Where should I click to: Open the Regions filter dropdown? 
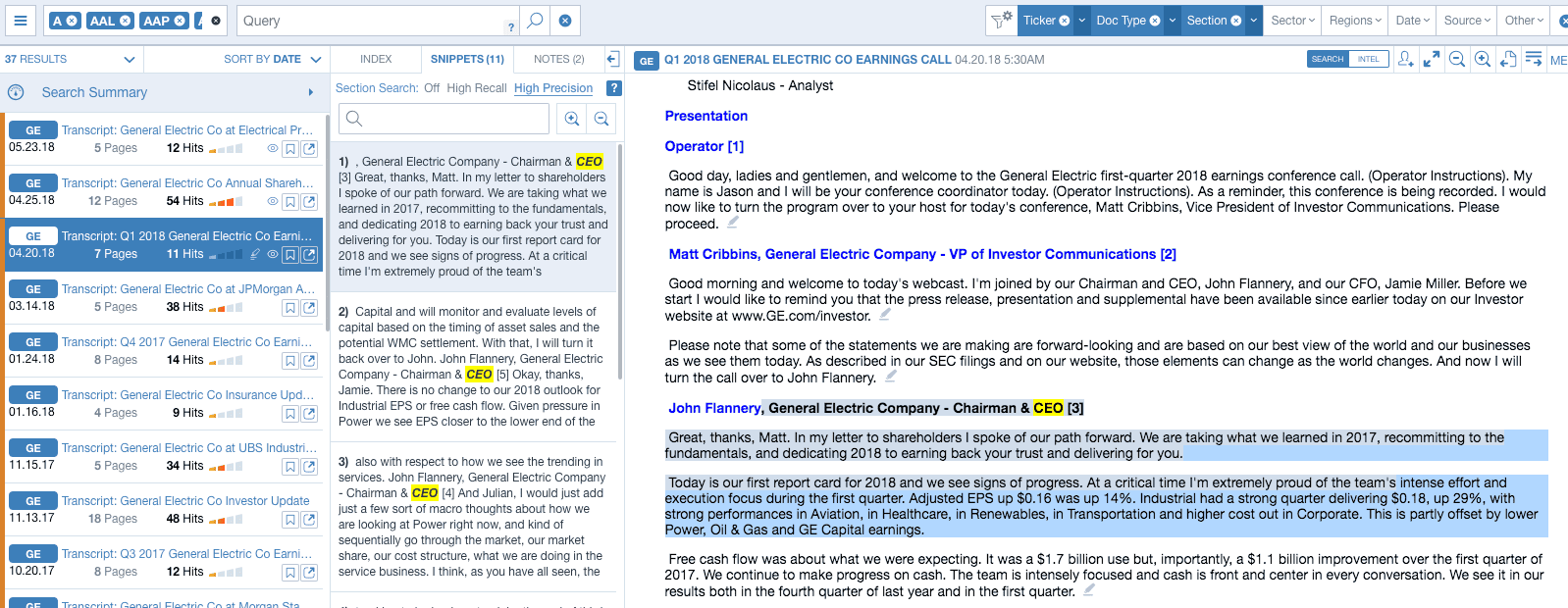point(1354,21)
